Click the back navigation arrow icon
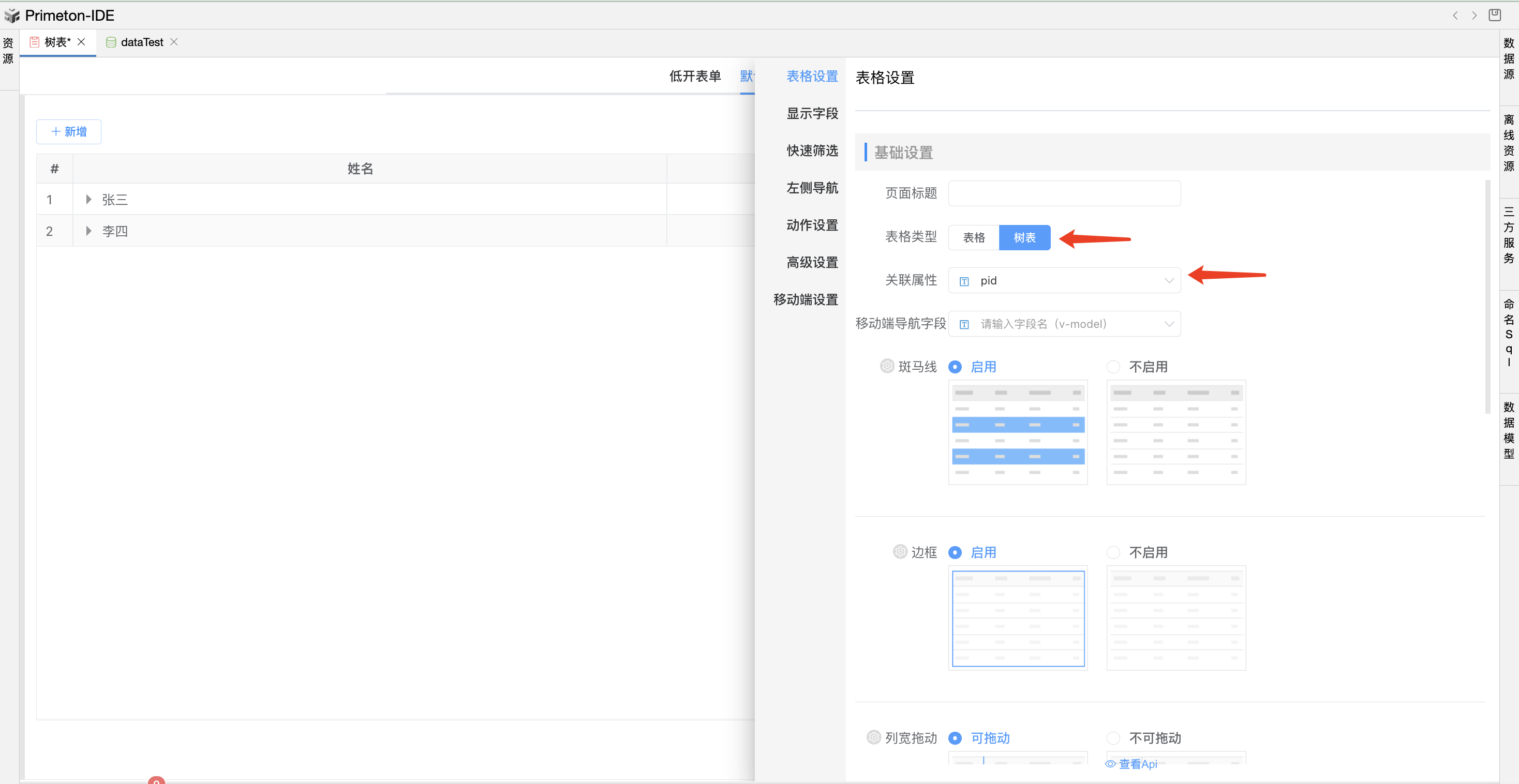 [1455, 16]
